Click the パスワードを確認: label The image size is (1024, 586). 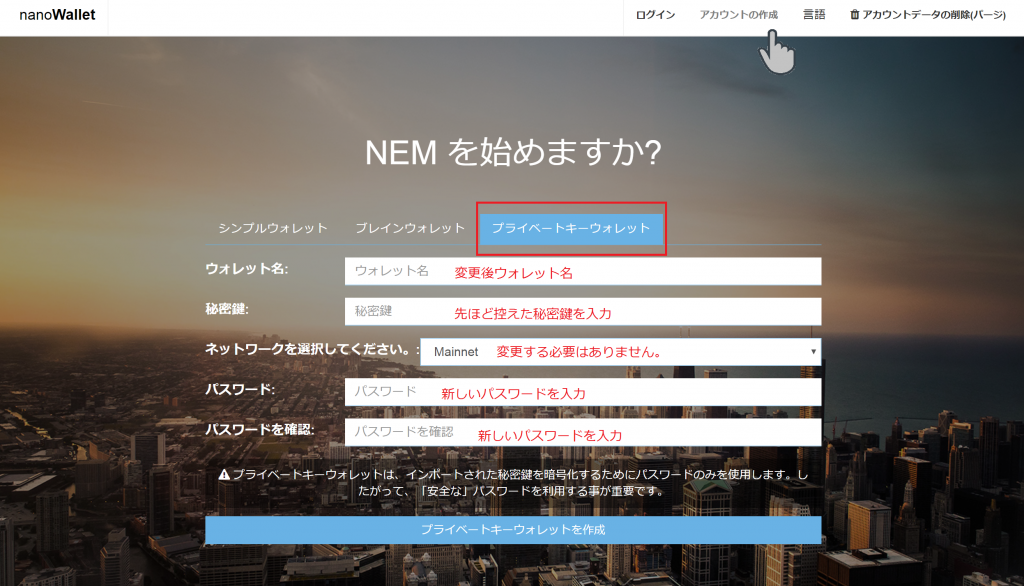[x=260, y=429]
